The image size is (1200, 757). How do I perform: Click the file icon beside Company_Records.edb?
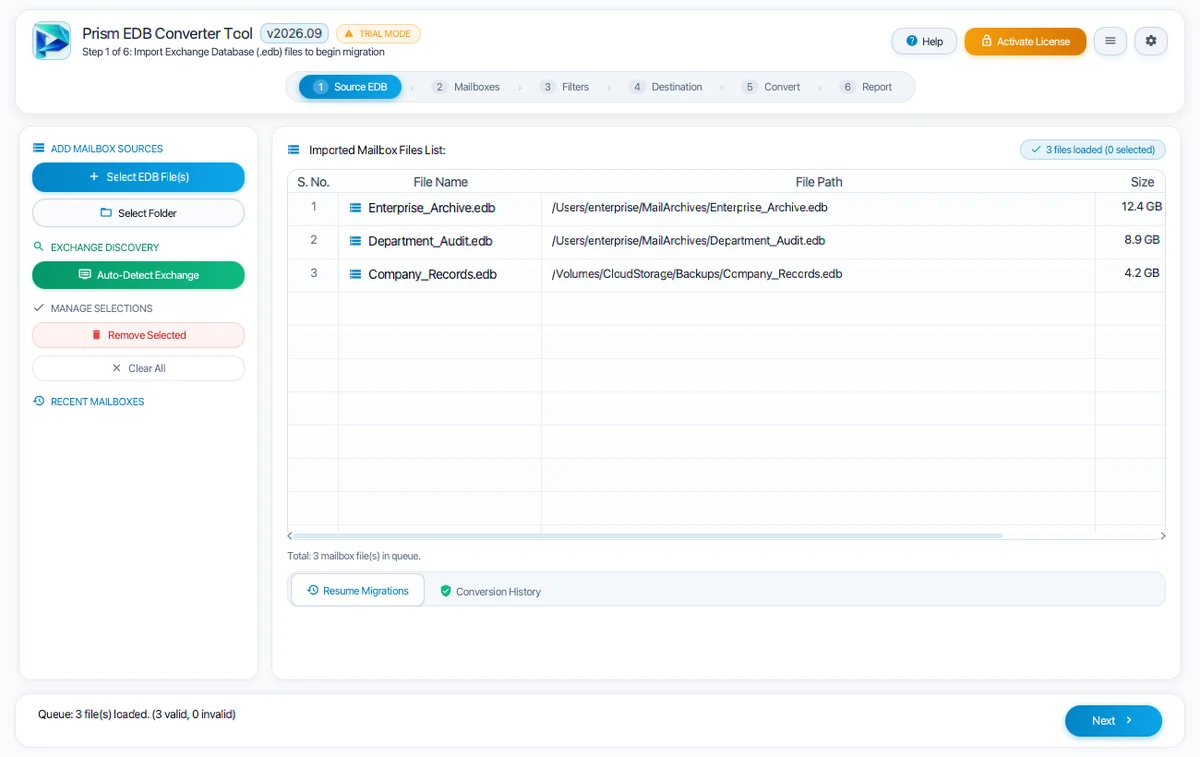pyautogui.click(x=355, y=274)
